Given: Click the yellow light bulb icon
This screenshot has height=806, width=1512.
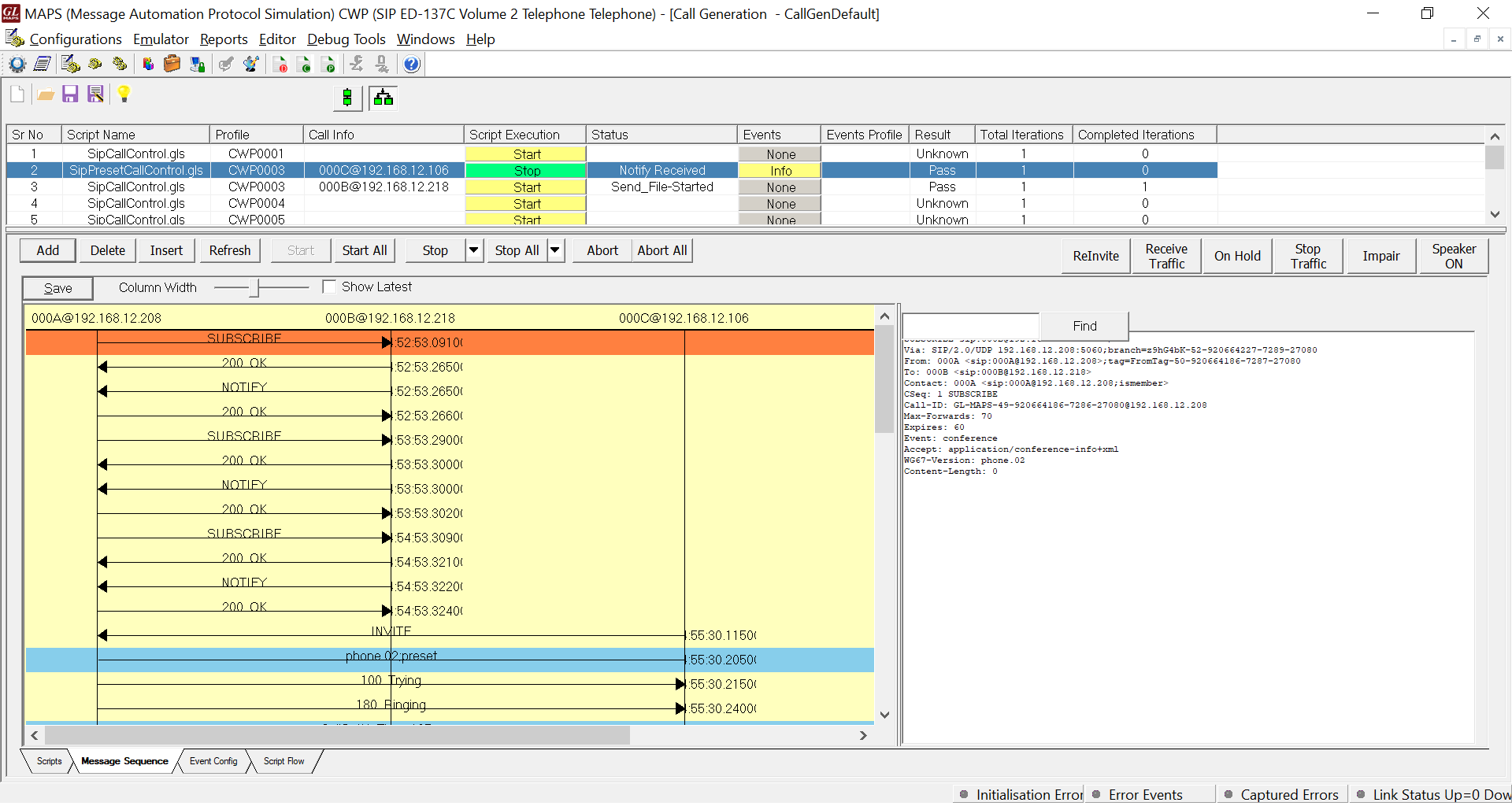Looking at the screenshot, I should click(x=124, y=94).
